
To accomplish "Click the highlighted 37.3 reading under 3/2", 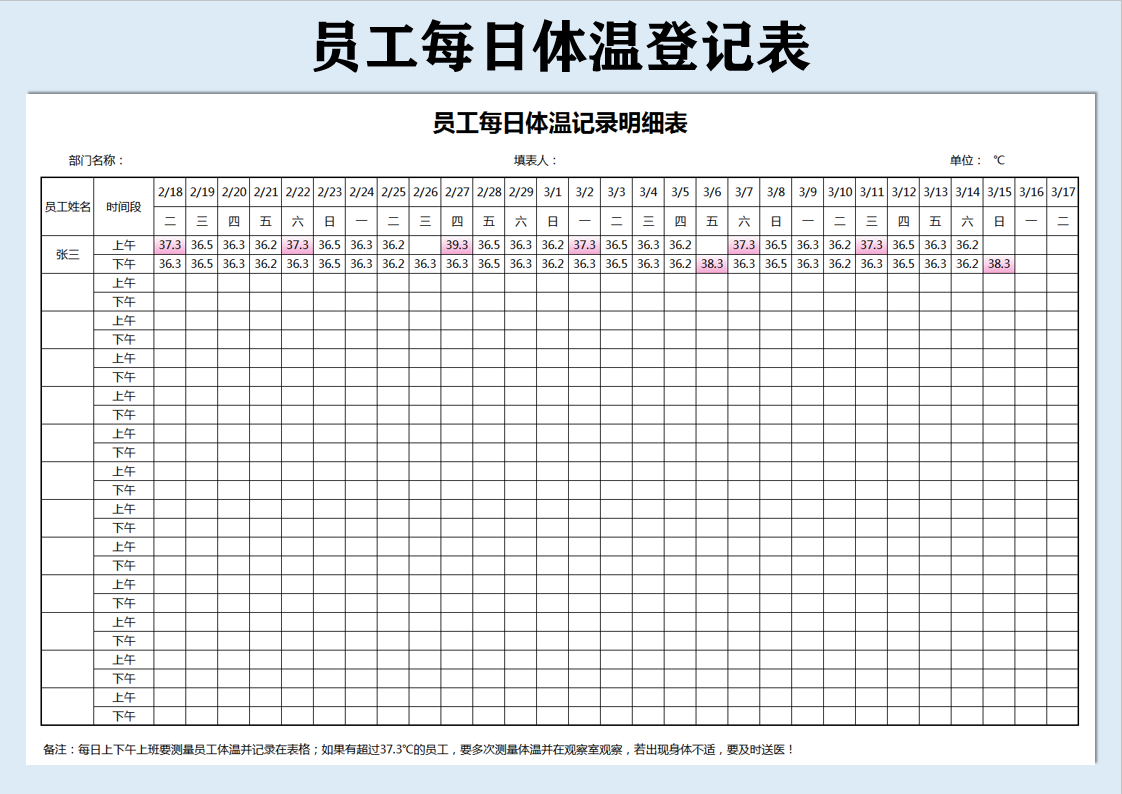I will [x=583, y=244].
